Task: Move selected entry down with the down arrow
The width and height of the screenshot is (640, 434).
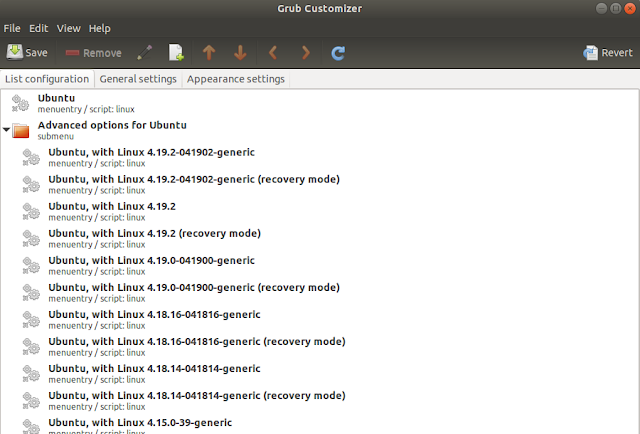Action: coord(240,53)
